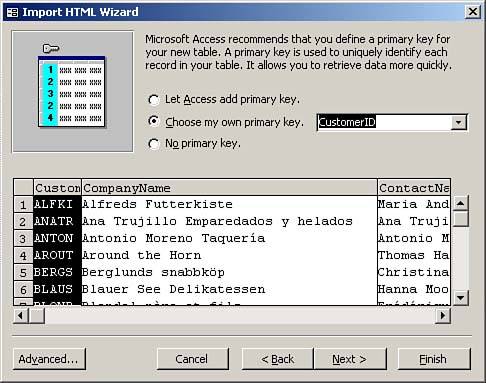Viewport: 486px width, 383px height.
Task: Click the Around the Horn cell
Action: click(229, 255)
